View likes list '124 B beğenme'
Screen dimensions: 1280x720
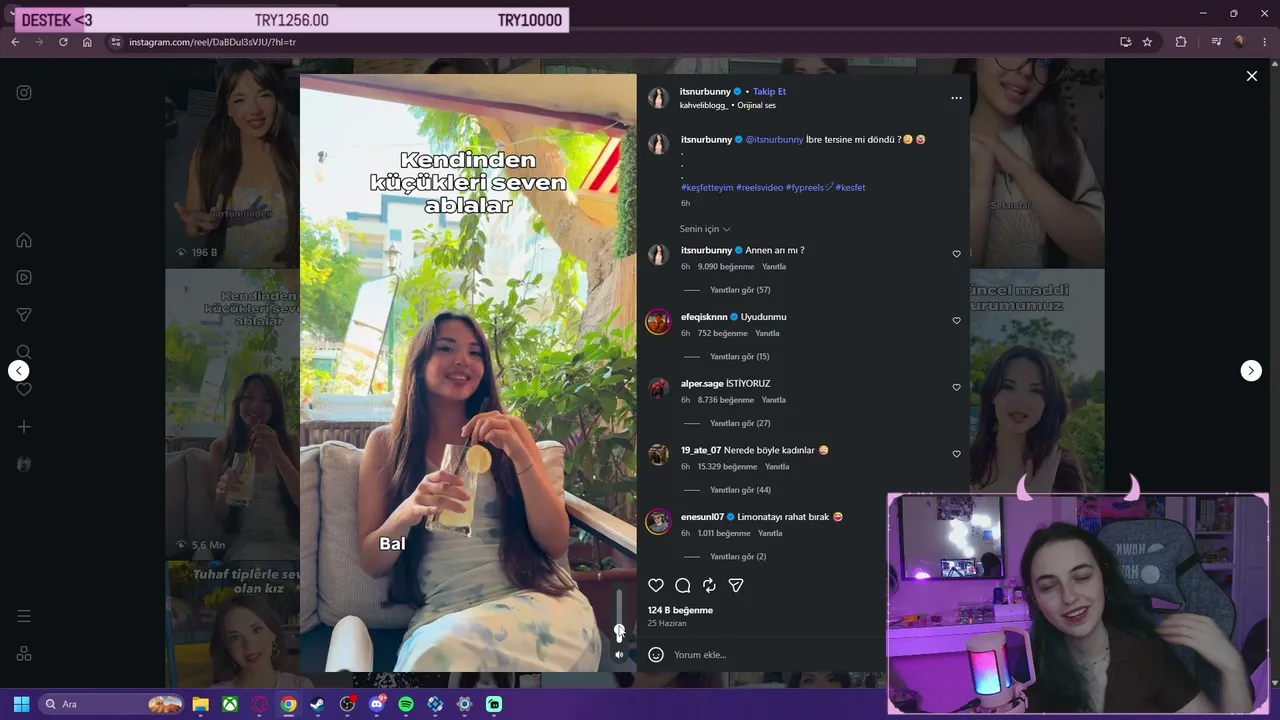point(680,610)
